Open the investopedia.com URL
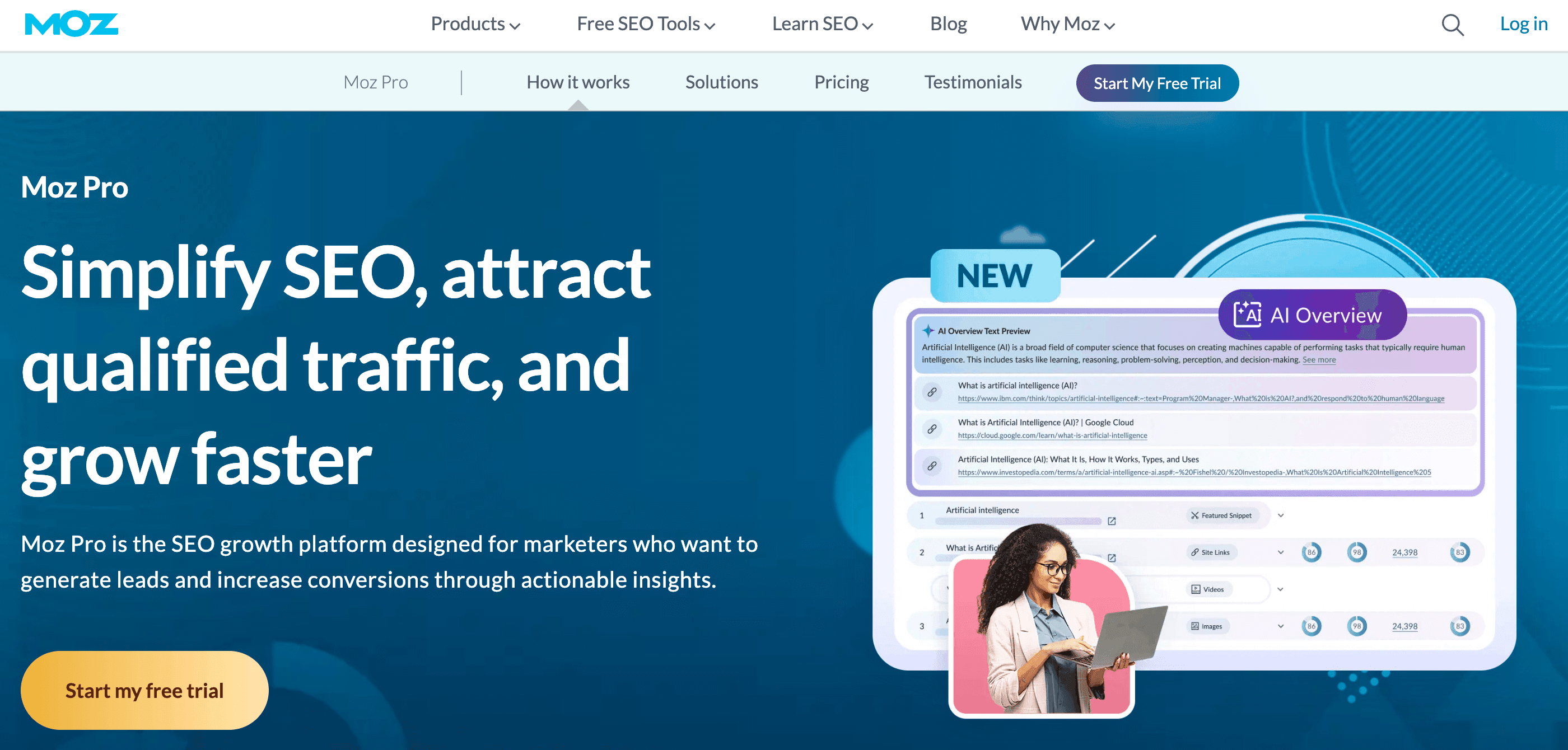1568x750 pixels. click(x=1194, y=472)
